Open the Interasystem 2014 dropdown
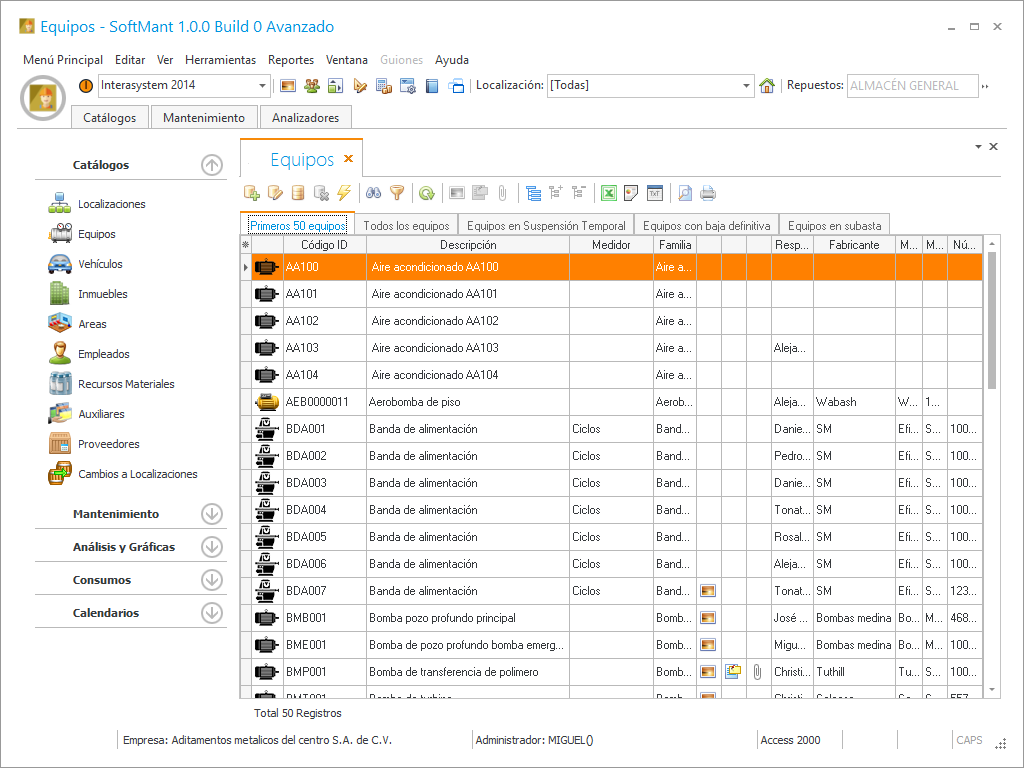 [263, 86]
